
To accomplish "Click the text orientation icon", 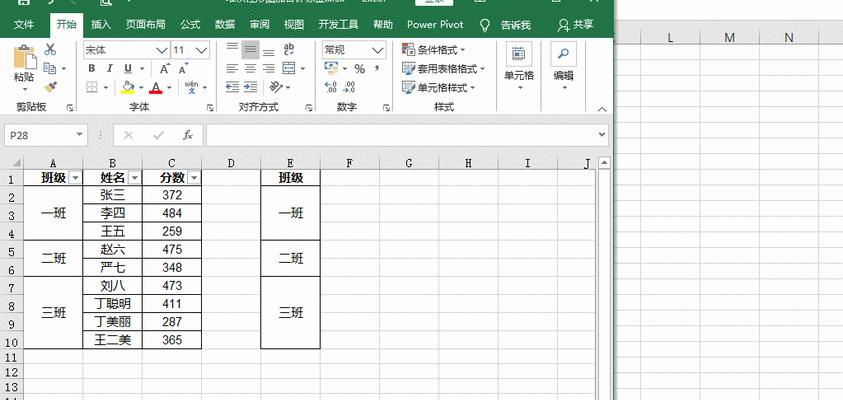I will tap(275, 87).
